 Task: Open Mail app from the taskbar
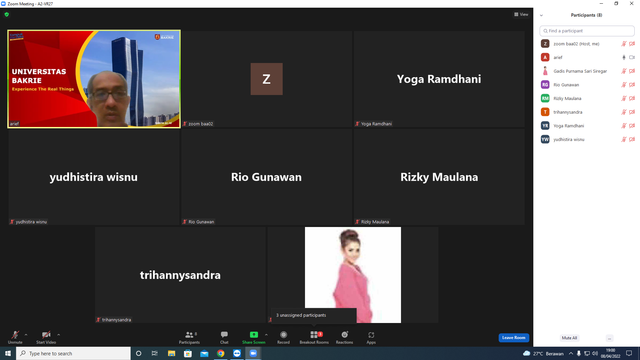pyautogui.click(x=204, y=353)
